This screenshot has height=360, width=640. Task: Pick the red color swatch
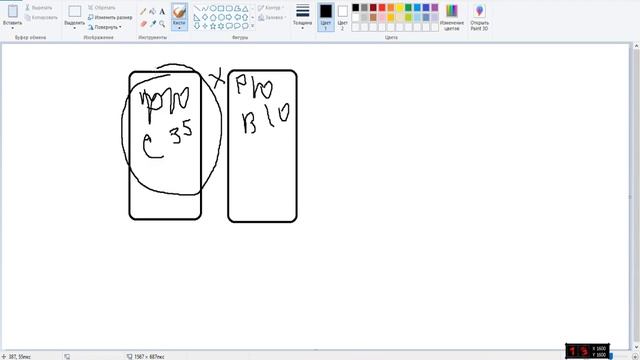coord(382,8)
